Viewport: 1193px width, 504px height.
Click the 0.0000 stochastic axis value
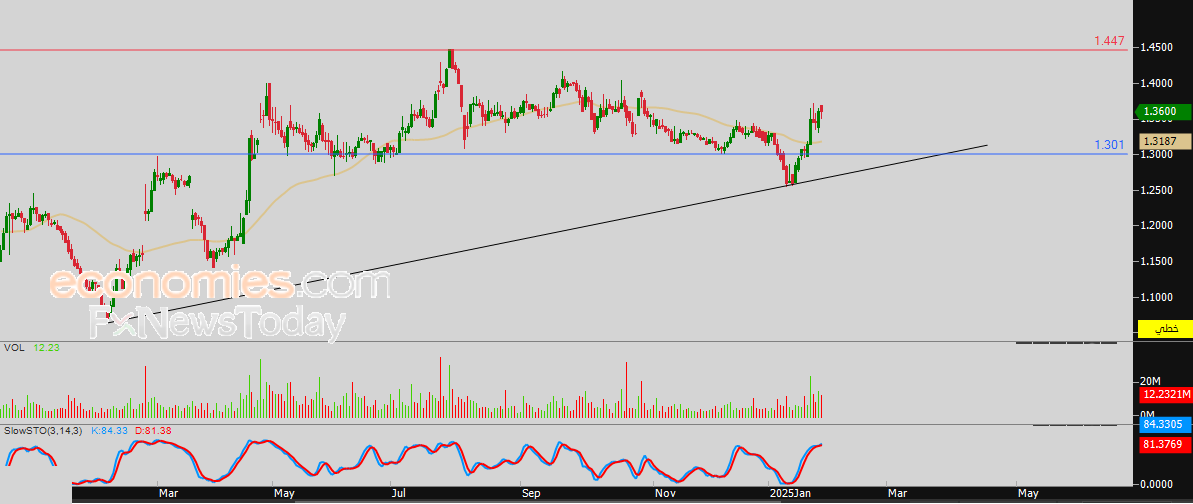(x=1154, y=483)
